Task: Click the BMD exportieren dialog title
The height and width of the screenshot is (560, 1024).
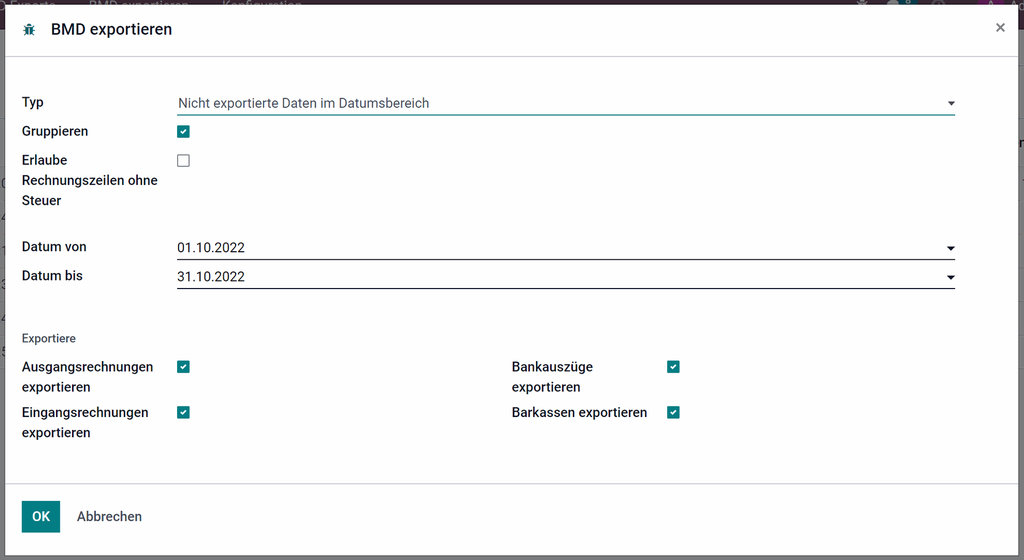Action: [x=112, y=29]
